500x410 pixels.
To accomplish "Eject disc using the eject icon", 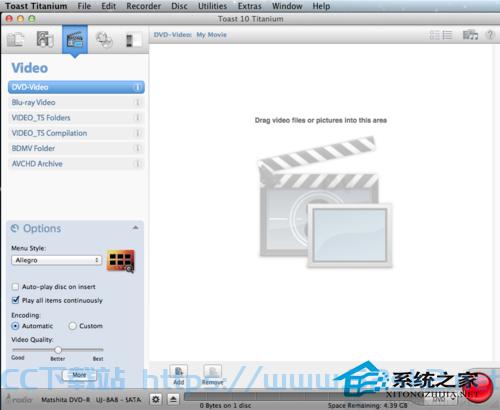I will (x=173, y=399).
